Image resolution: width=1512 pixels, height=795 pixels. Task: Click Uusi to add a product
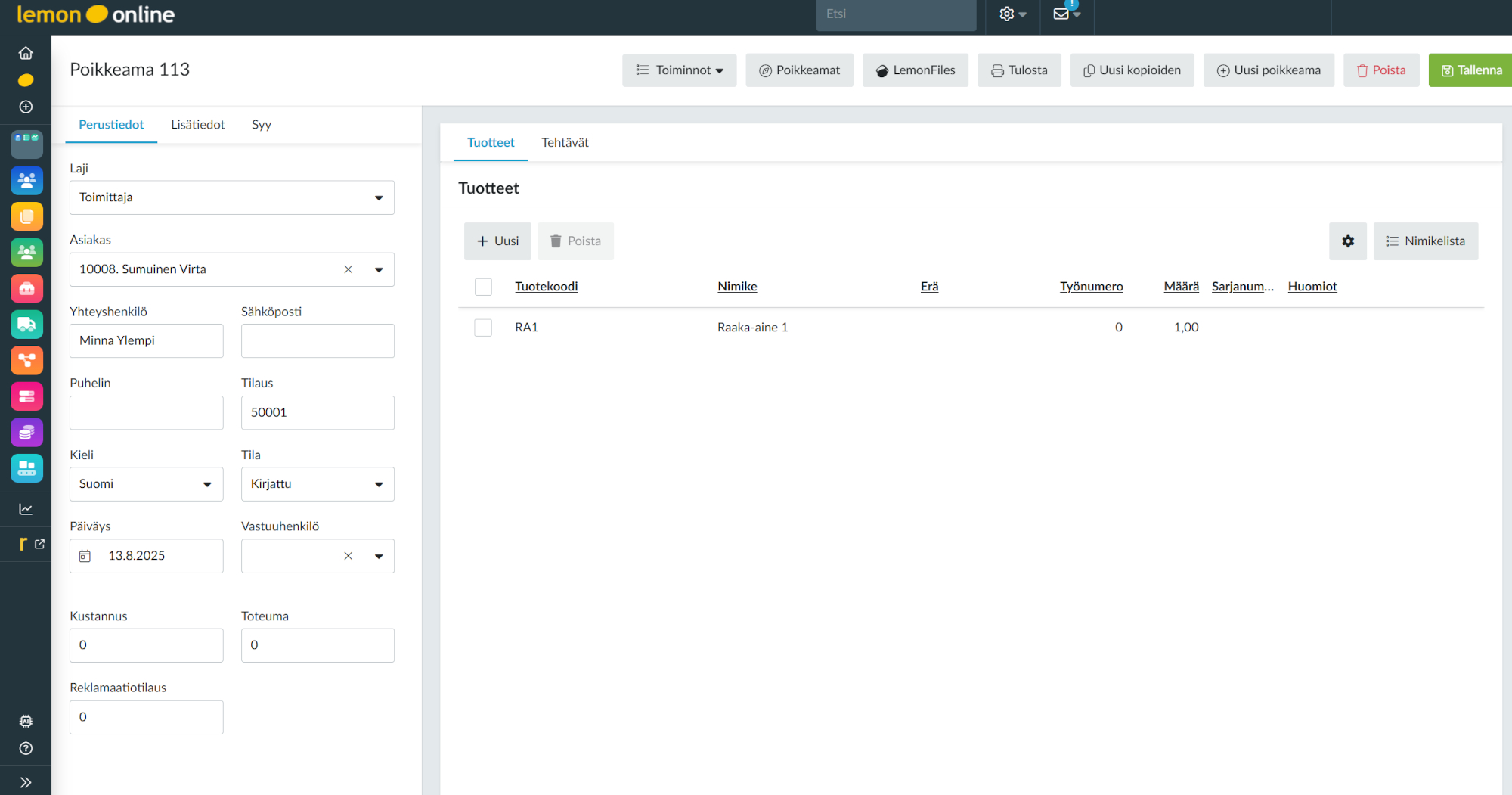[497, 241]
